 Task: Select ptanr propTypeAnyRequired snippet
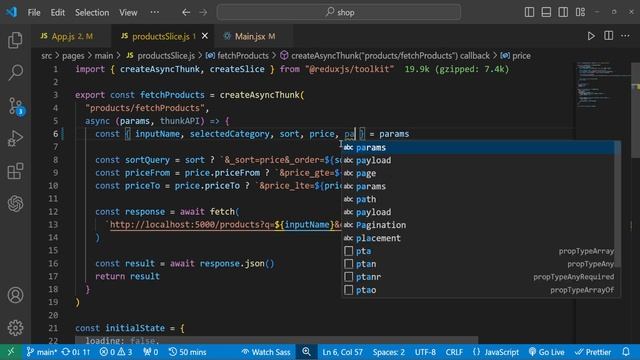[478, 277]
